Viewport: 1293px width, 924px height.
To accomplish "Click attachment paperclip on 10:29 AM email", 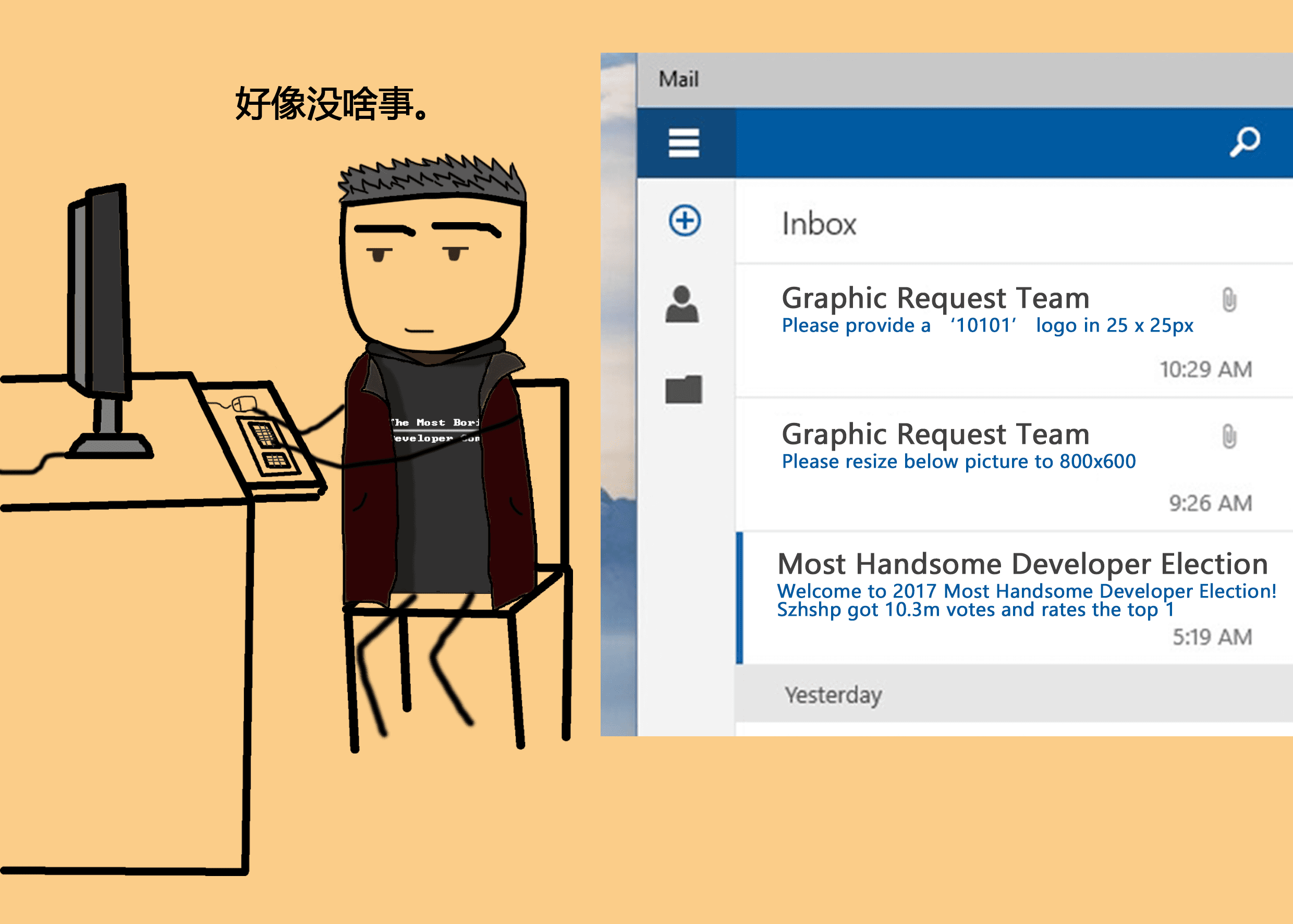I will pos(1229,300).
